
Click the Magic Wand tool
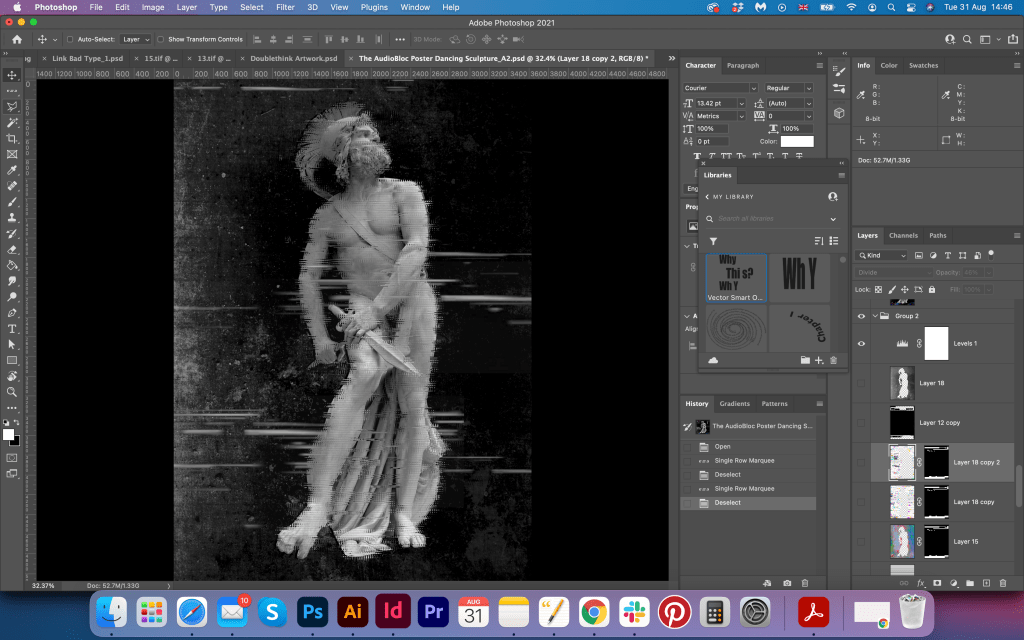tap(12, 122)
